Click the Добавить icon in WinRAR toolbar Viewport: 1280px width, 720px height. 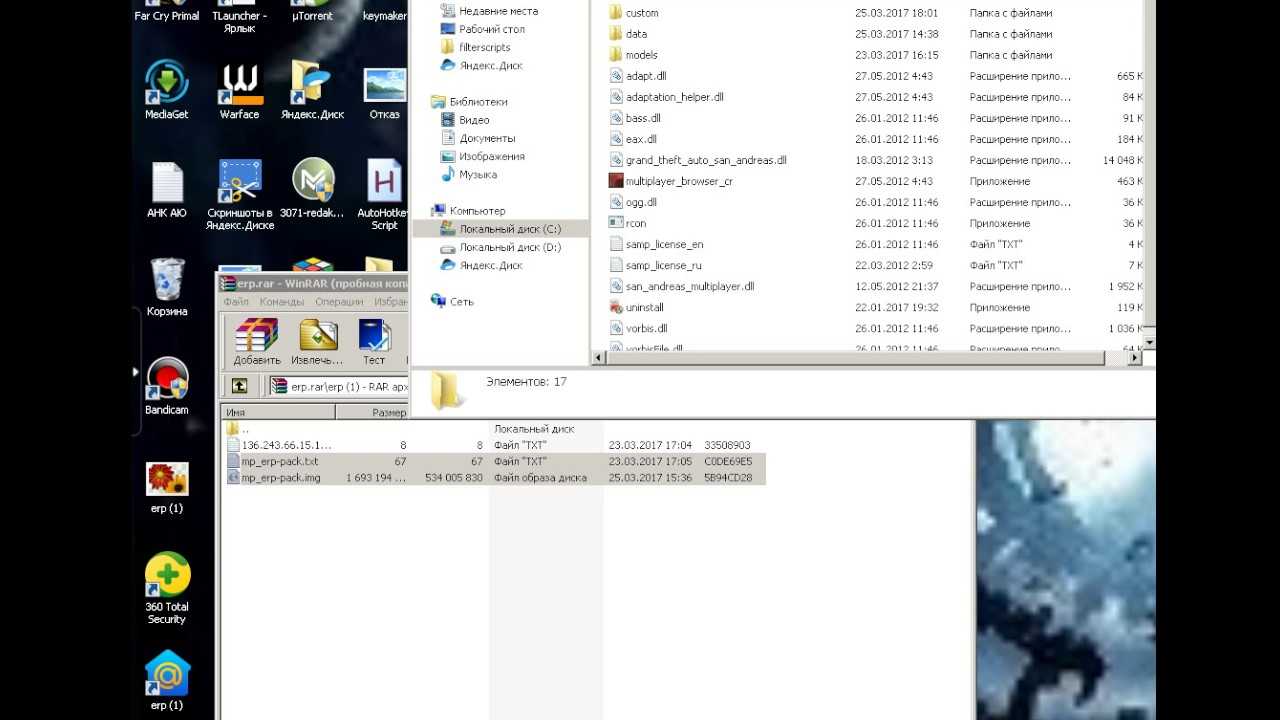pyautogui.click(x=257, y=342)
